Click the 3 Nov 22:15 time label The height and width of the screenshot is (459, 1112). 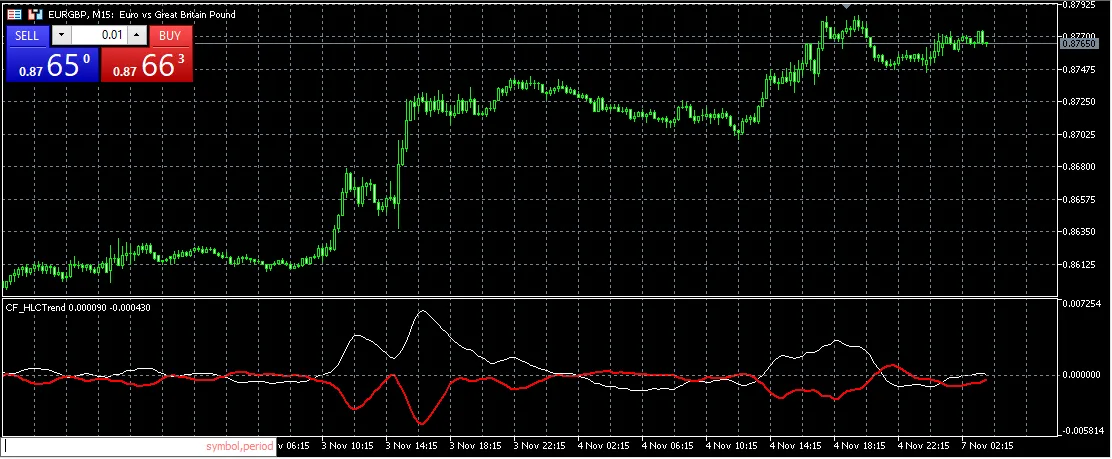539,446
